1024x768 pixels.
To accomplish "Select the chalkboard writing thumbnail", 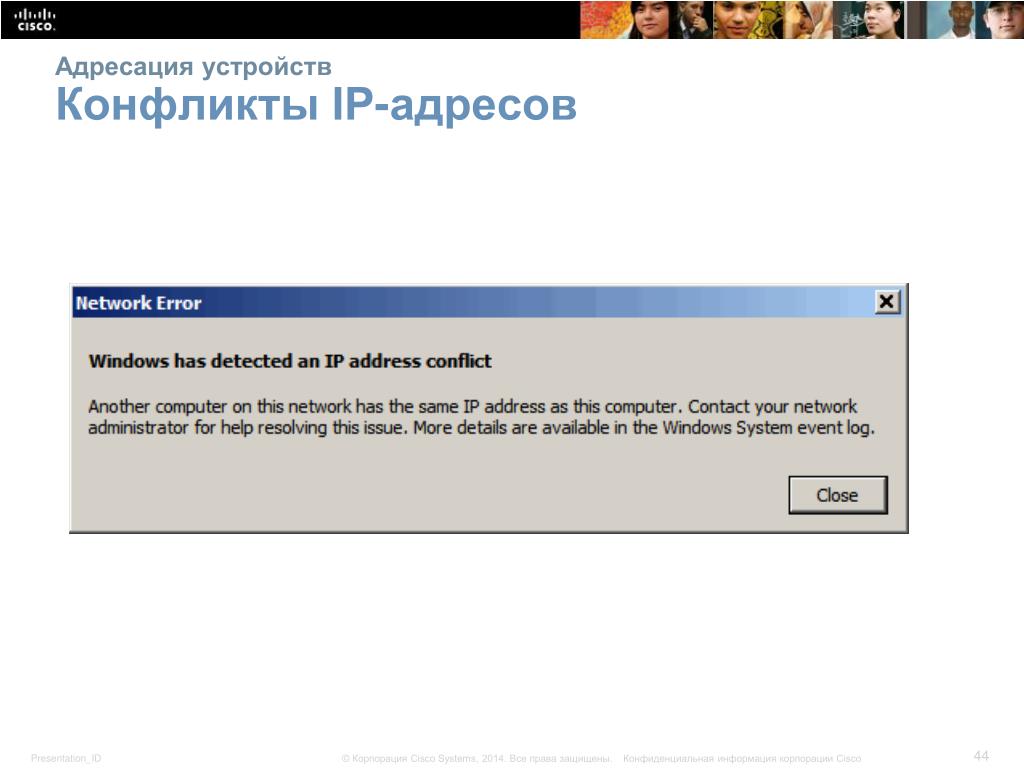I will 848,20.
